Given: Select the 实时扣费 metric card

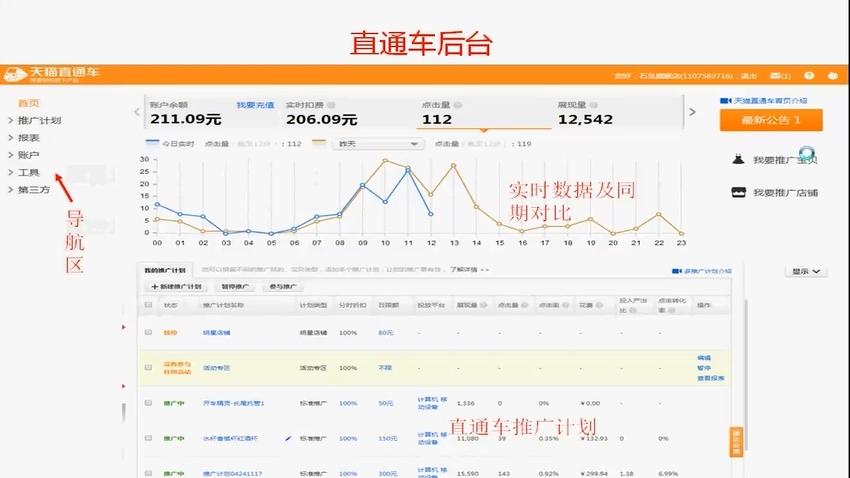Looking at the screenshot, I should pyautogui.click(x=348, y=113).
